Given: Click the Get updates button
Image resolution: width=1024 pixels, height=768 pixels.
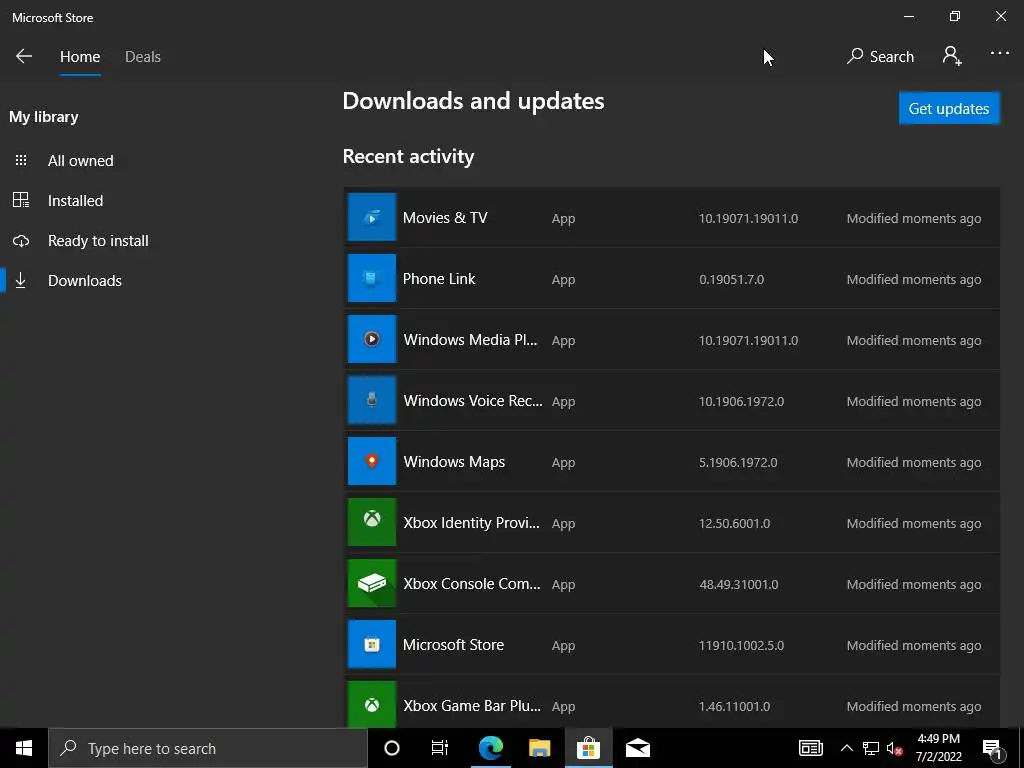Looking at the screenshot, I should [x=949, y=108].
